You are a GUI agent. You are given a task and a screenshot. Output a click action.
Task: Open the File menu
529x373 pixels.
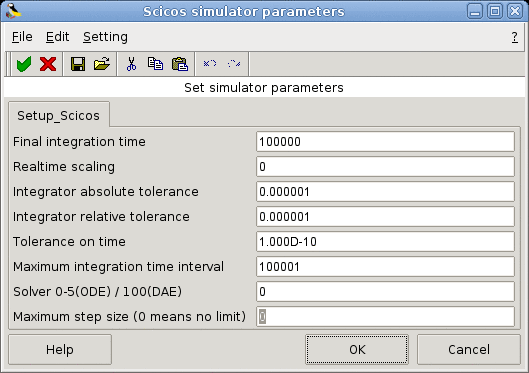[22, 36]
